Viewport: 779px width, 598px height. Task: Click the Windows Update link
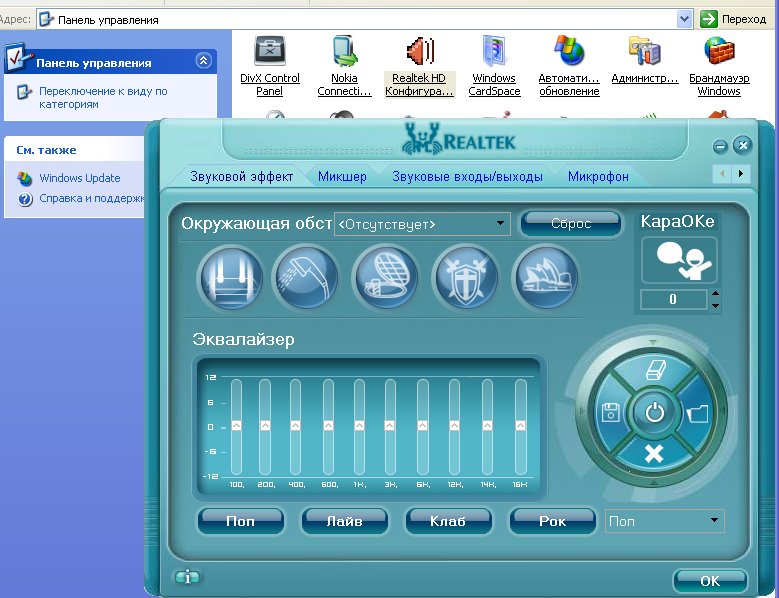tap(79, 178)
